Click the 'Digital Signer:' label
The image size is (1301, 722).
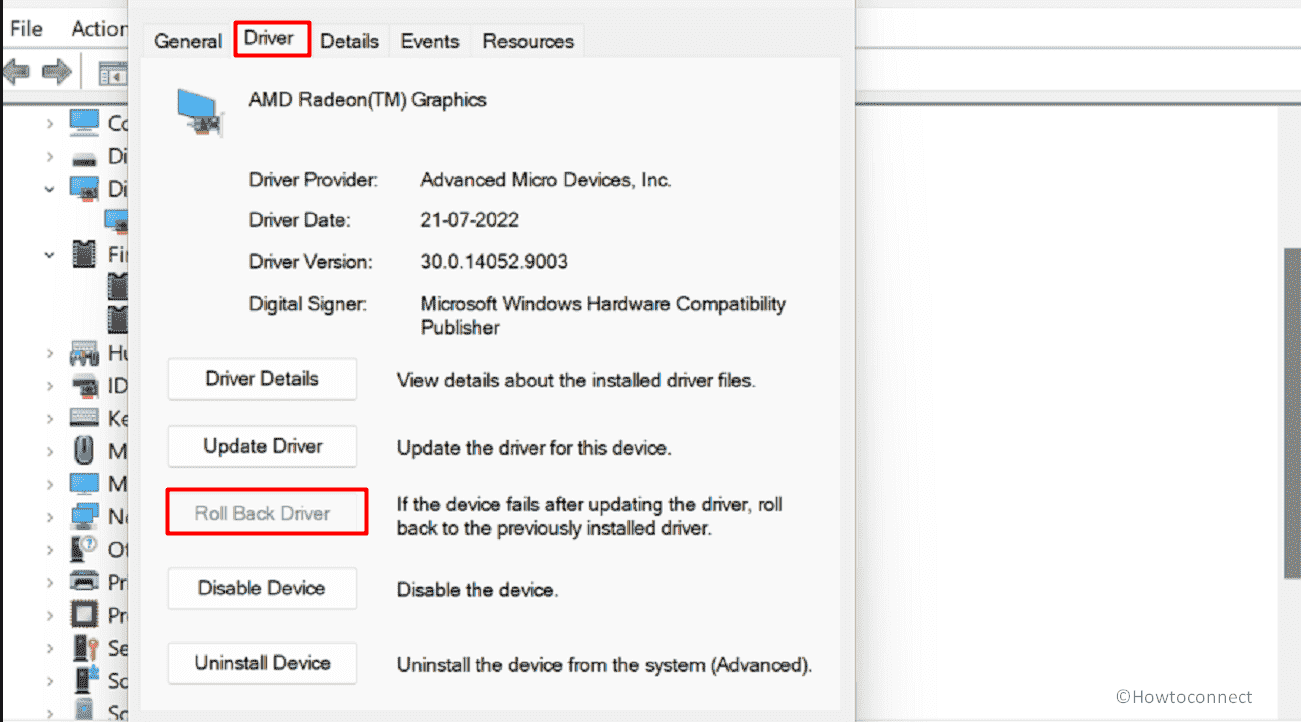tap(308, 304)
